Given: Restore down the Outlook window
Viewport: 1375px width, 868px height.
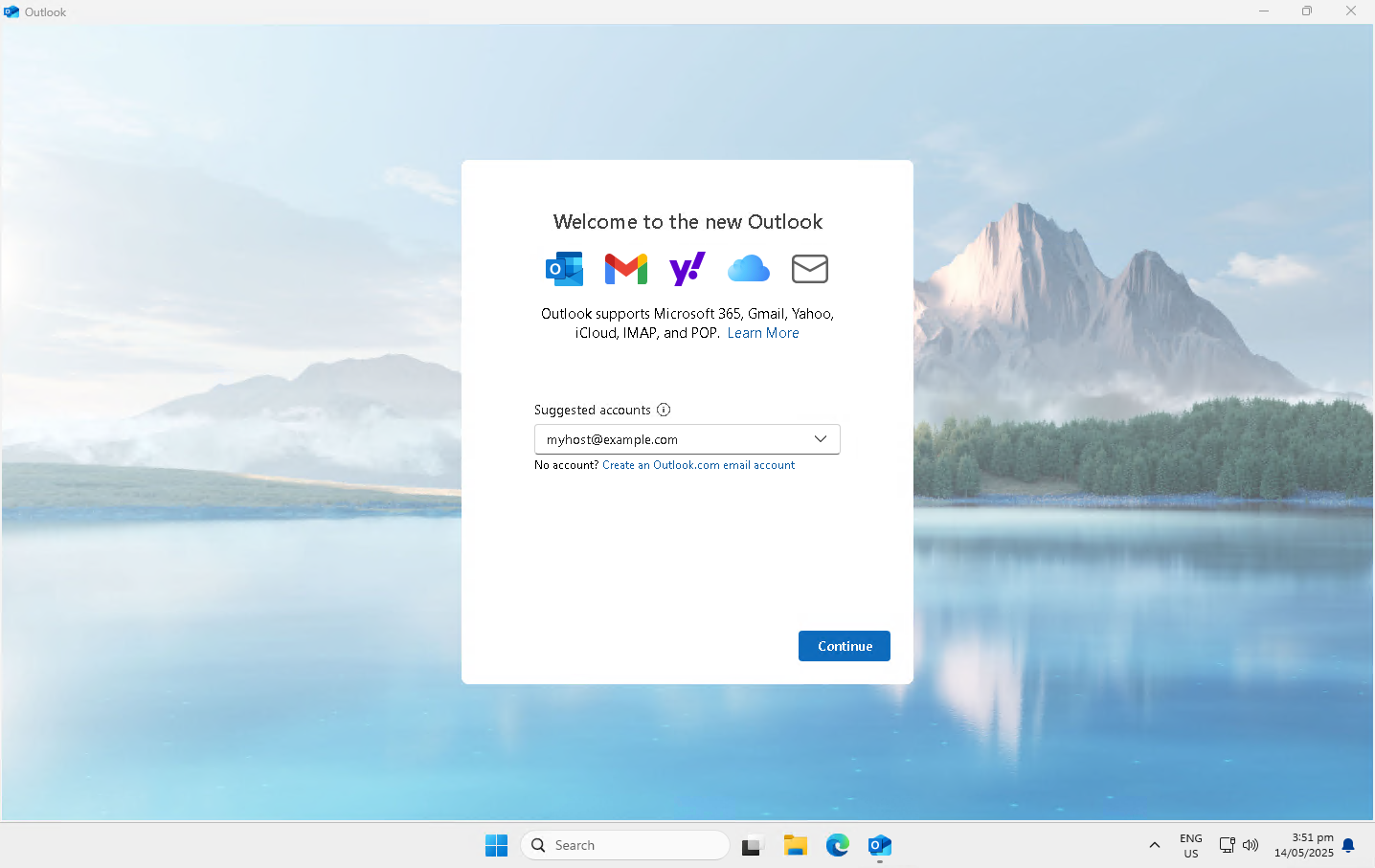Looking at the screenshot, I should pos(1307,11).
